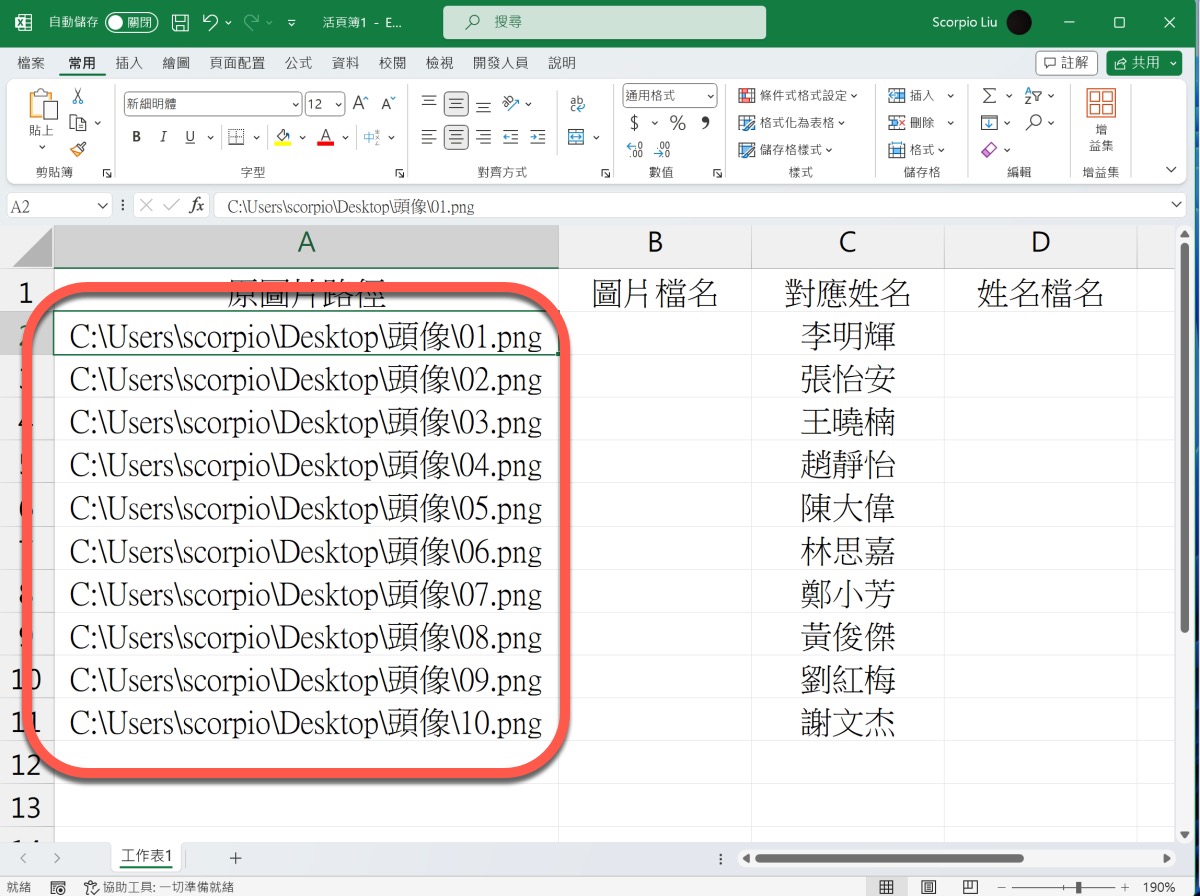Image resolution: width=1200 pixels, height=896 pixels.
Task: Toggle middle vertical alignment
Action: pyautogui.click(x=456, y=103)
